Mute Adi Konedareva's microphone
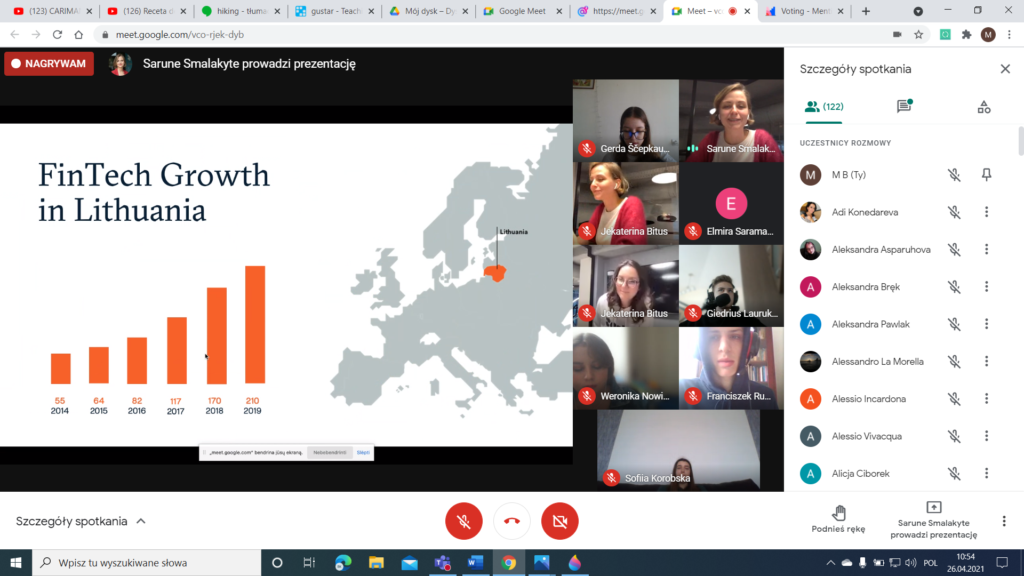Viewport: 1024px width, 576px height. [x=954, y=212]
